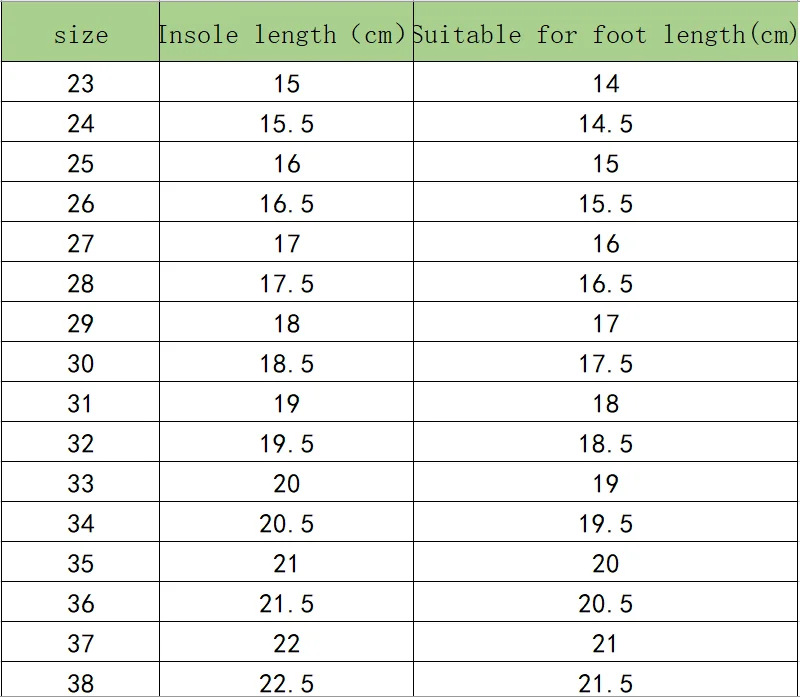800x697 pixels.
Task: Select the size 29 cell
Action: [81, 323]
